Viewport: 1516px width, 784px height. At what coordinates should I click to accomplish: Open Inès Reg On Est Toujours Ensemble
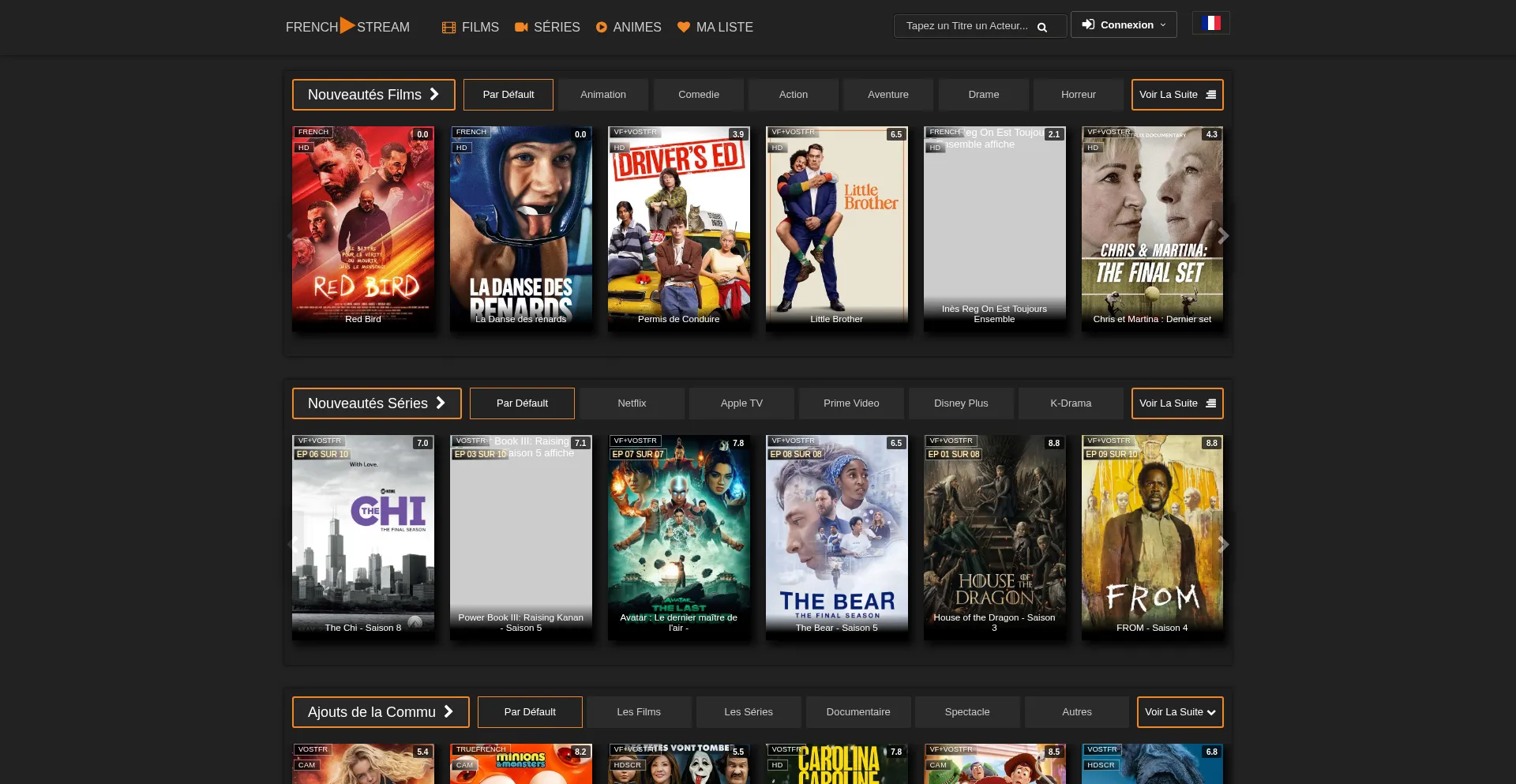pyautogui.click(x=995, y=229)
